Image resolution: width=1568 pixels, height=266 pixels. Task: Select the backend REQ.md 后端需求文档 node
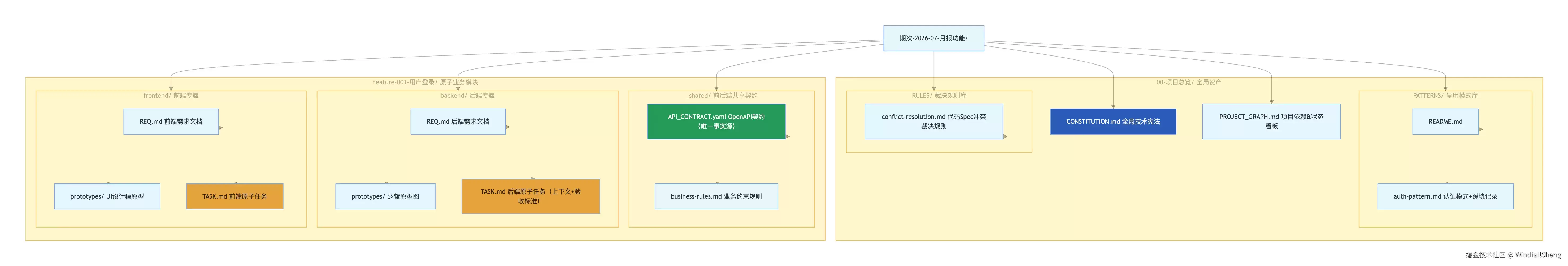[x=458, y=122]
